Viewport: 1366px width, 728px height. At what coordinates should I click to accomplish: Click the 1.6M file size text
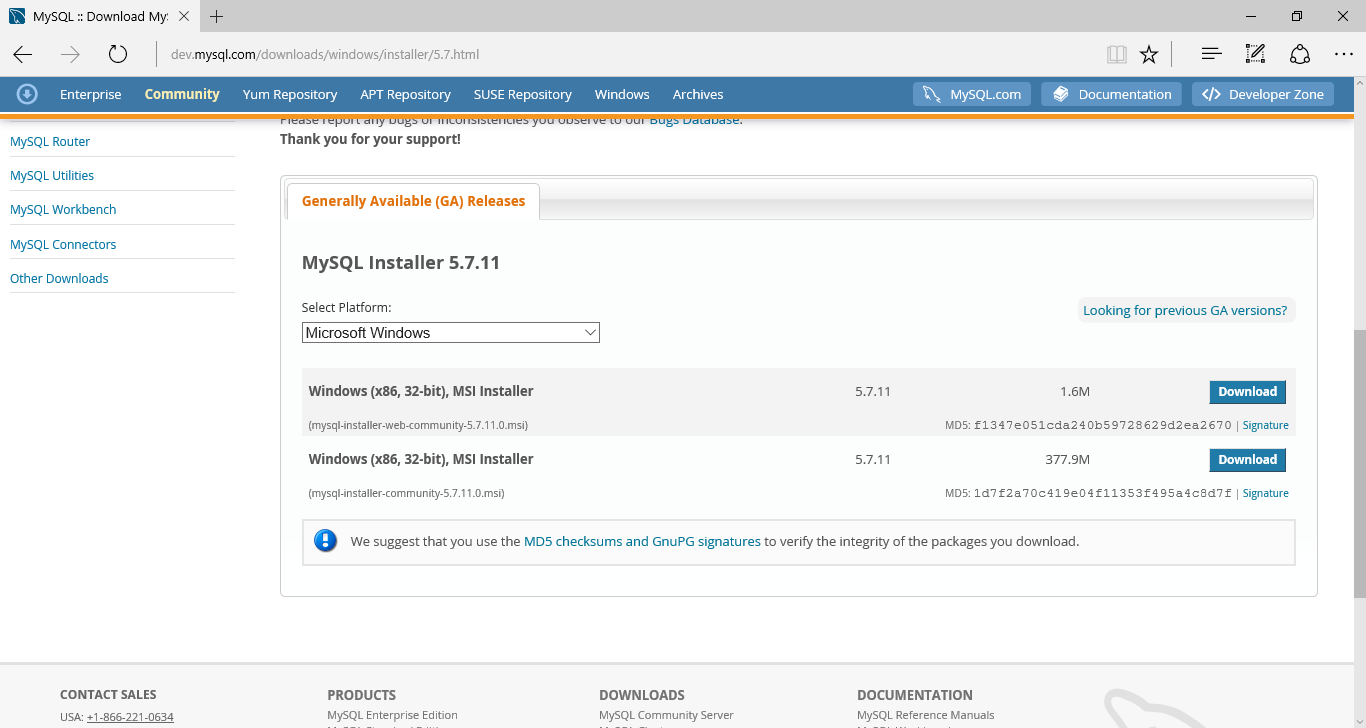[x=1075, y=391]
